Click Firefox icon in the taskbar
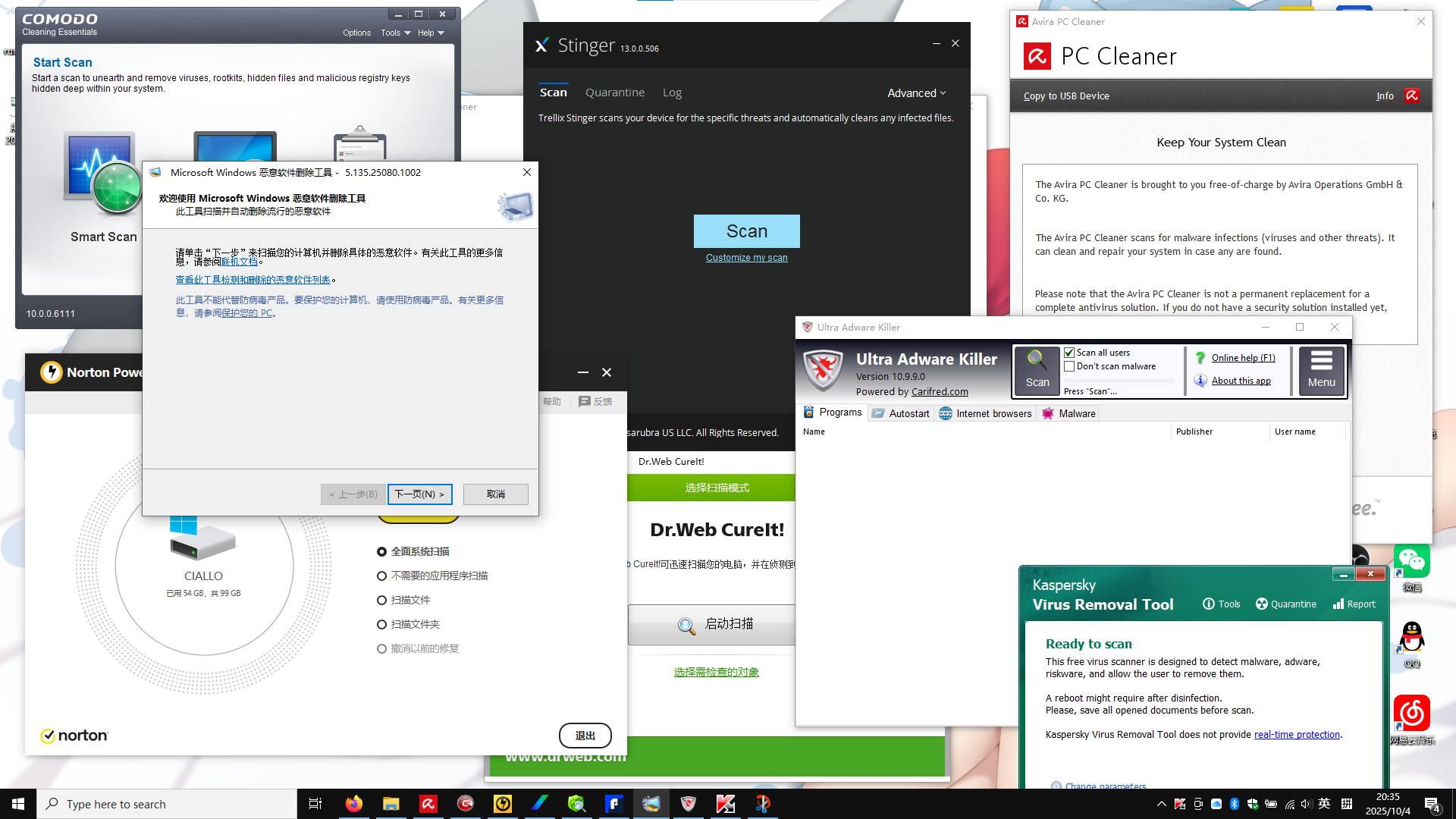1456x819 pixels. [353, 804]
